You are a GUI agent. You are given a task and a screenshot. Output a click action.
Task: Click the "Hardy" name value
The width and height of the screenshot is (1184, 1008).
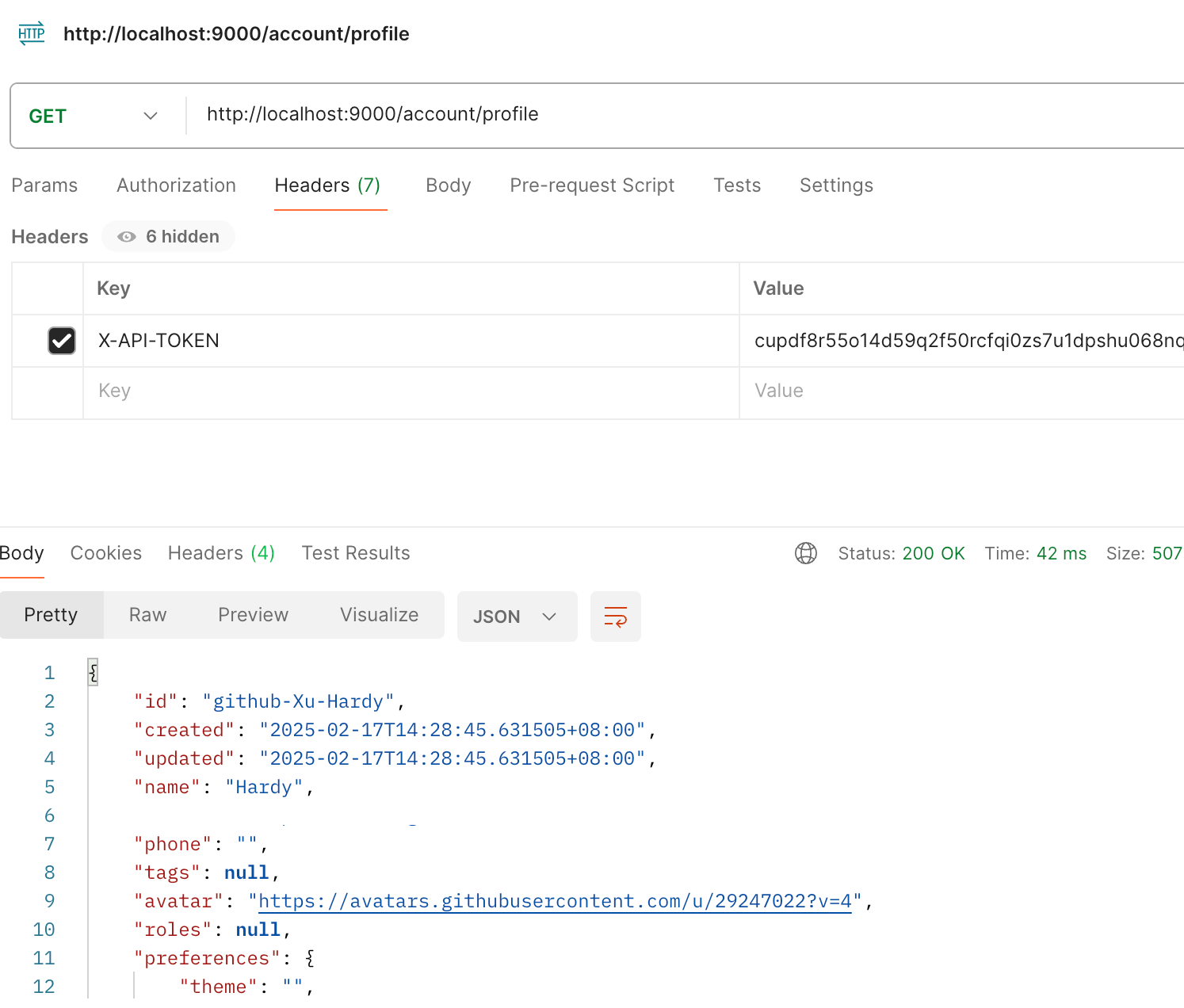pos(264,787)
